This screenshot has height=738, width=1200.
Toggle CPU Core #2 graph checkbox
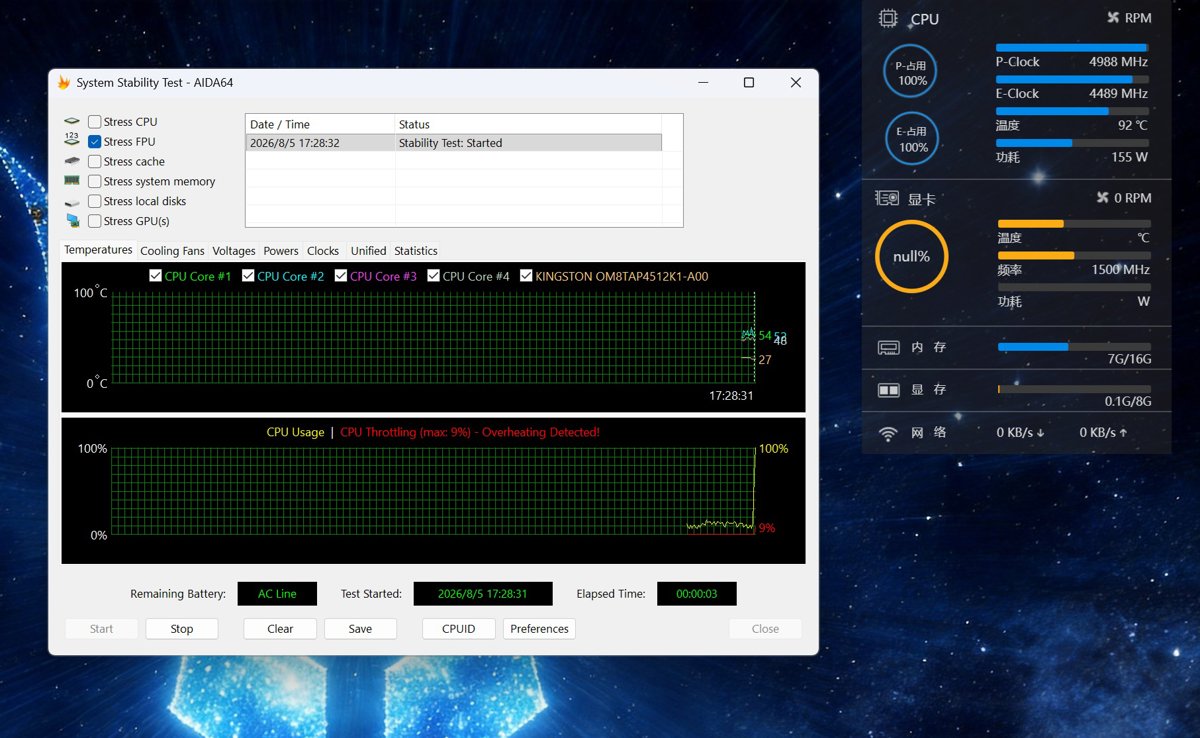click(x=248, y=276)
